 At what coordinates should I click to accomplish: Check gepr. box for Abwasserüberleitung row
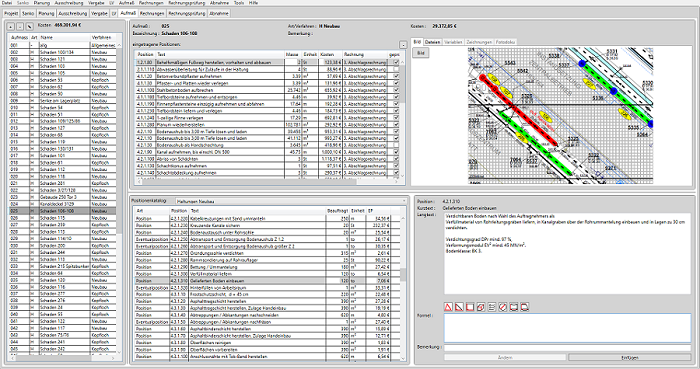point(396,69)
